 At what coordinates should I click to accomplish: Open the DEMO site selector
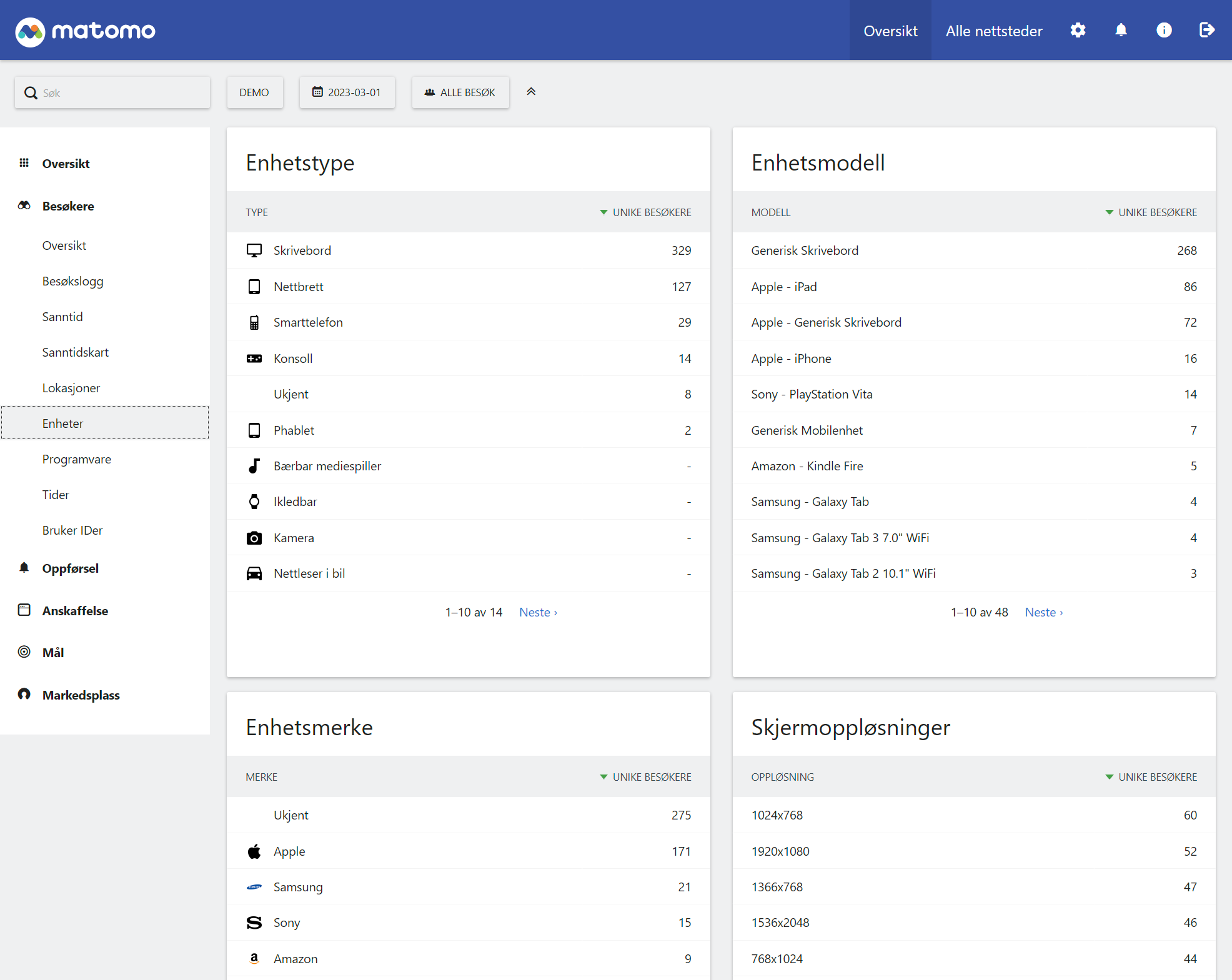pos(254,92)
